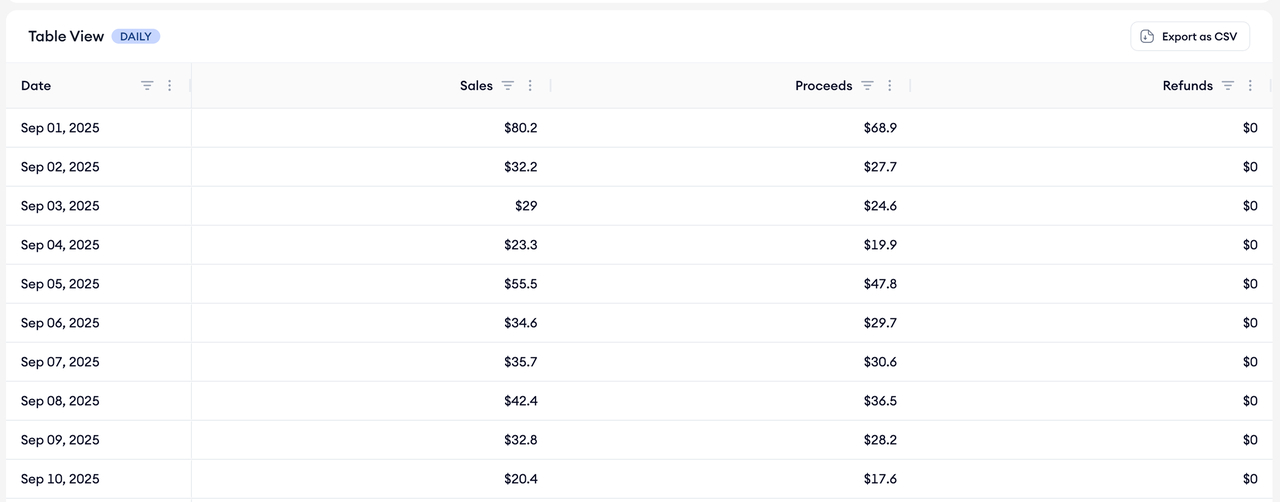
Task: Sort by the Proceeds column header
Action: tap(823, 86)
